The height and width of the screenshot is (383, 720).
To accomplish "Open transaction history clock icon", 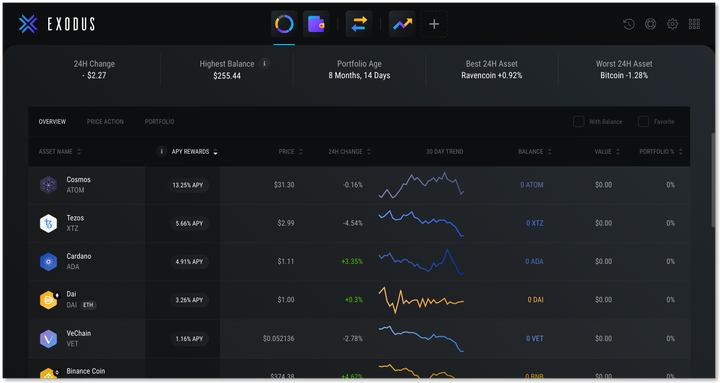I will click(x=629, y=24).
